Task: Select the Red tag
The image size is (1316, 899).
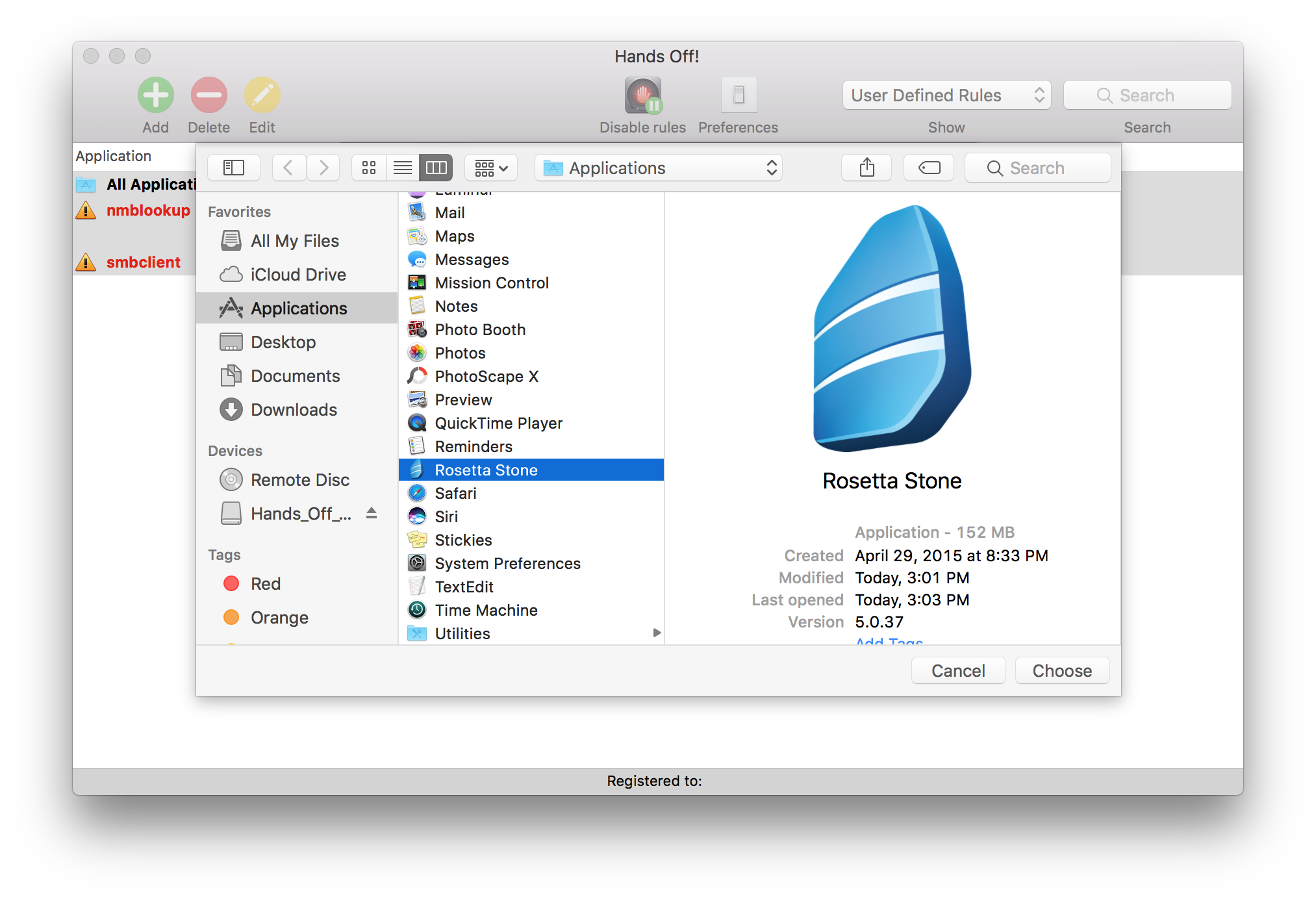Action: pyautogui.click(x=265, y=584)
